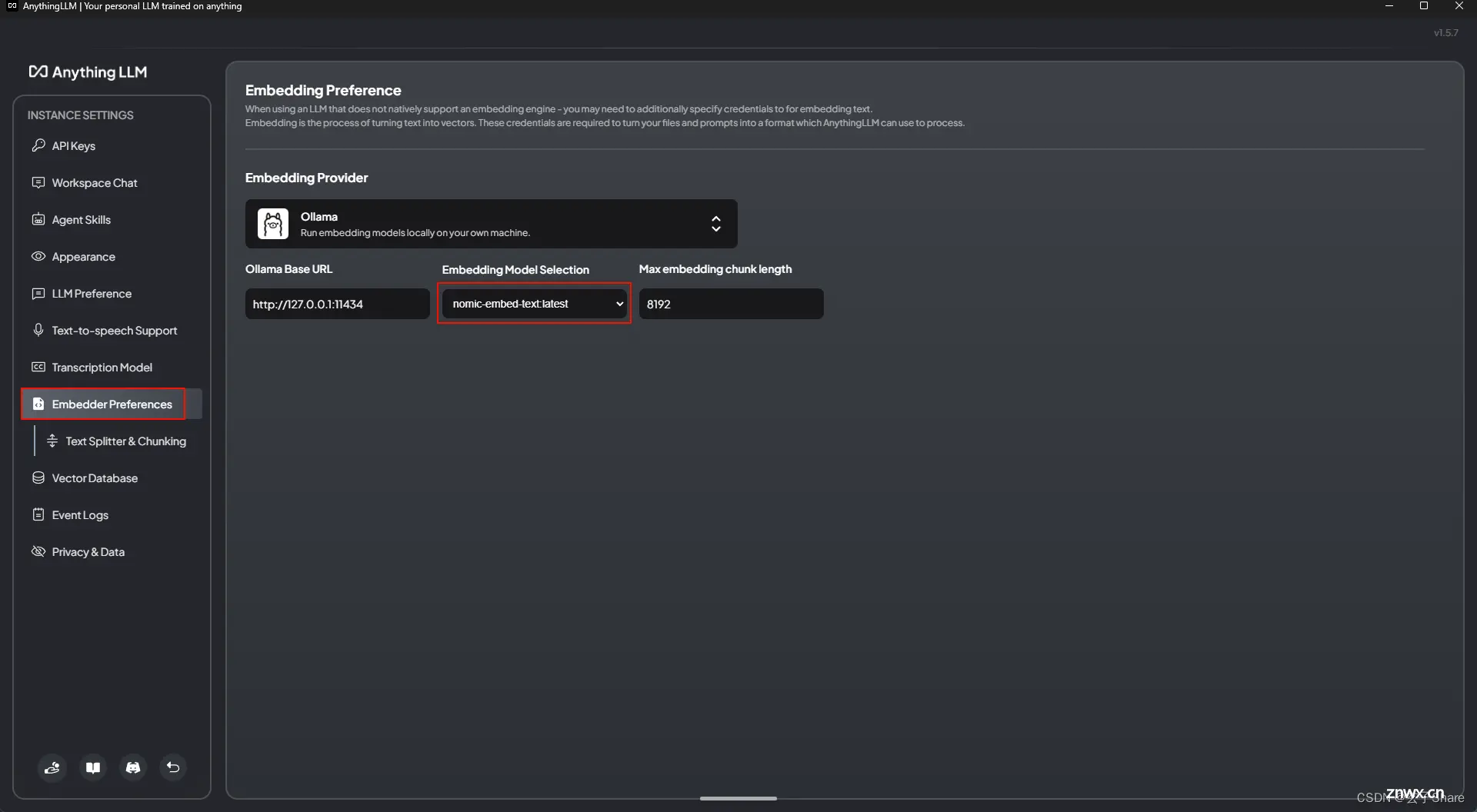Go to Event Logs page
The width and height of the screenshot is (1477, 812).
click(112, 514)
